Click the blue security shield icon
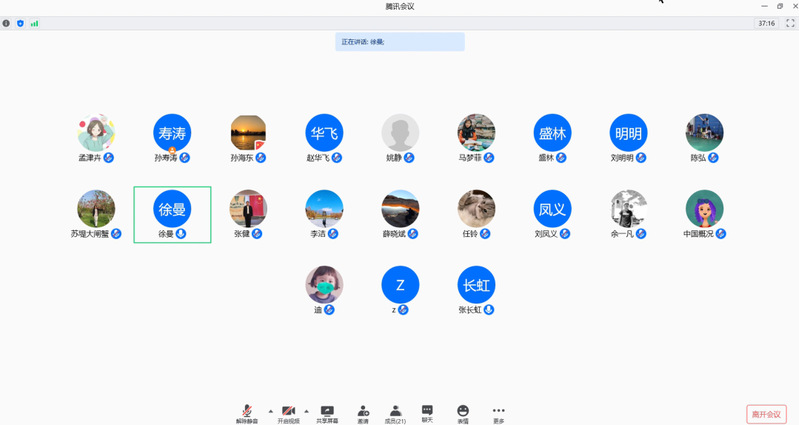The image size is (799, 425). coord(20,23)
